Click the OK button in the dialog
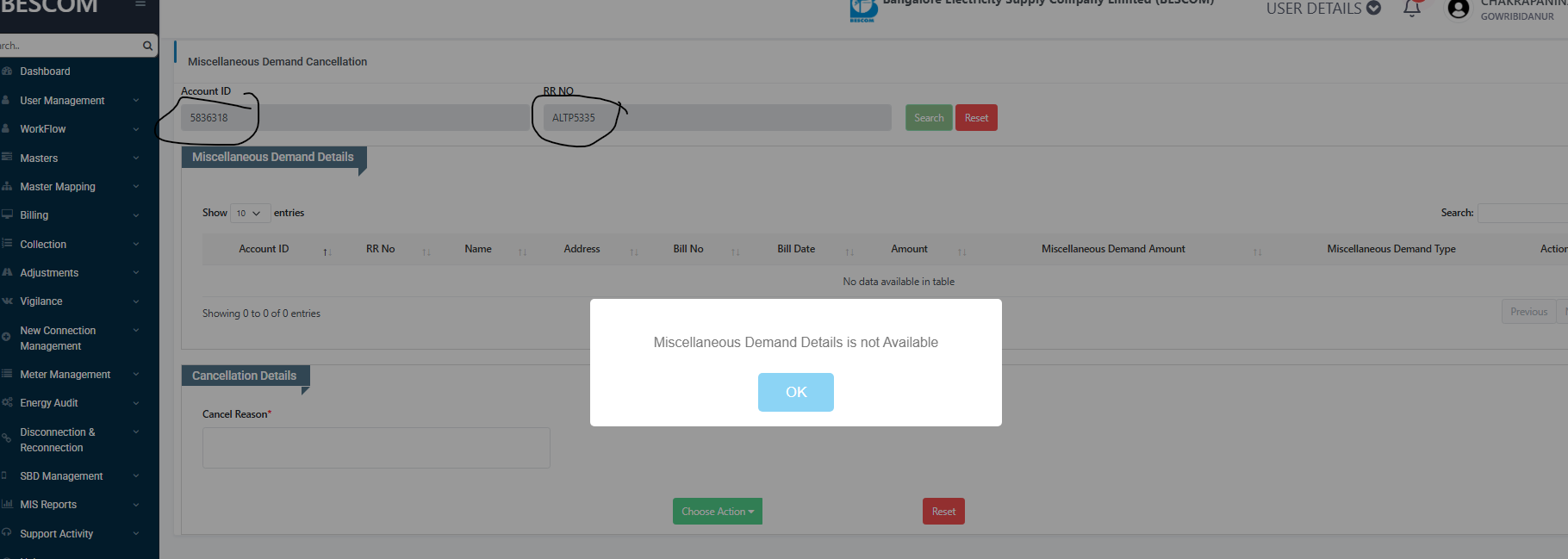The width and height of the screenshot is (1568, 559). [x=795, y=392]
